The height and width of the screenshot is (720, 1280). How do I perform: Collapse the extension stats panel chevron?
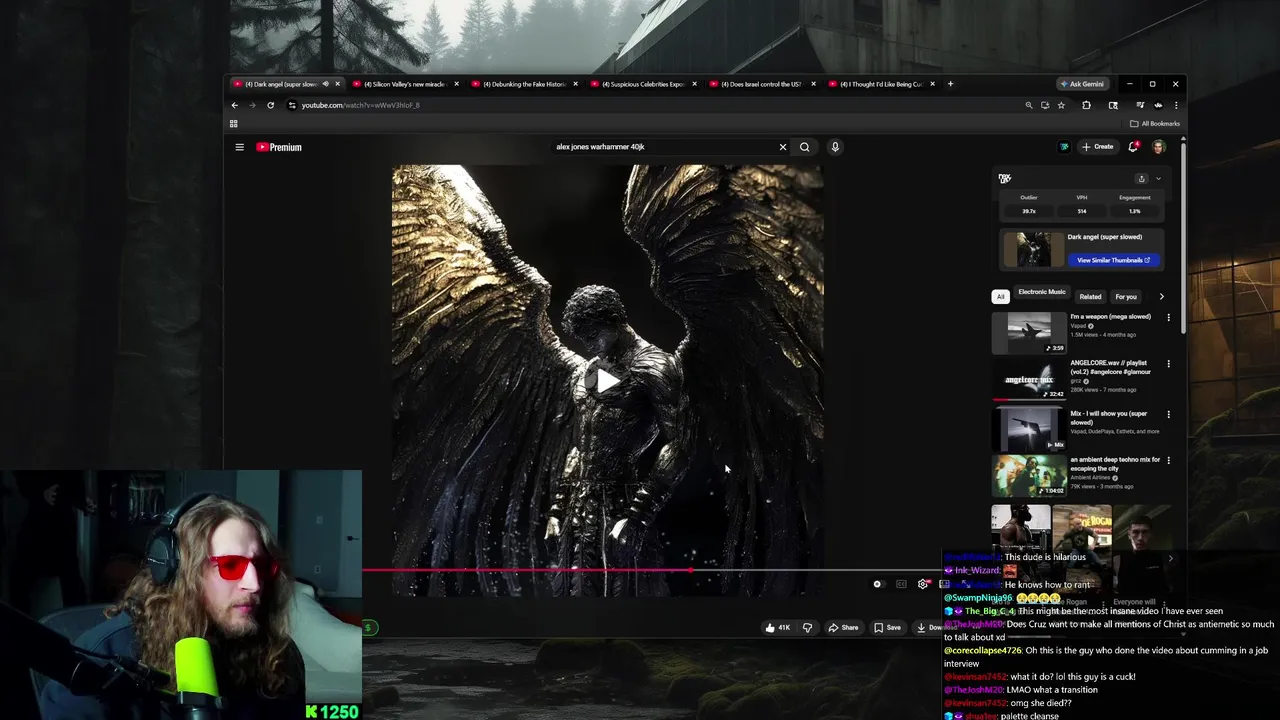[x=1158, y=179]
